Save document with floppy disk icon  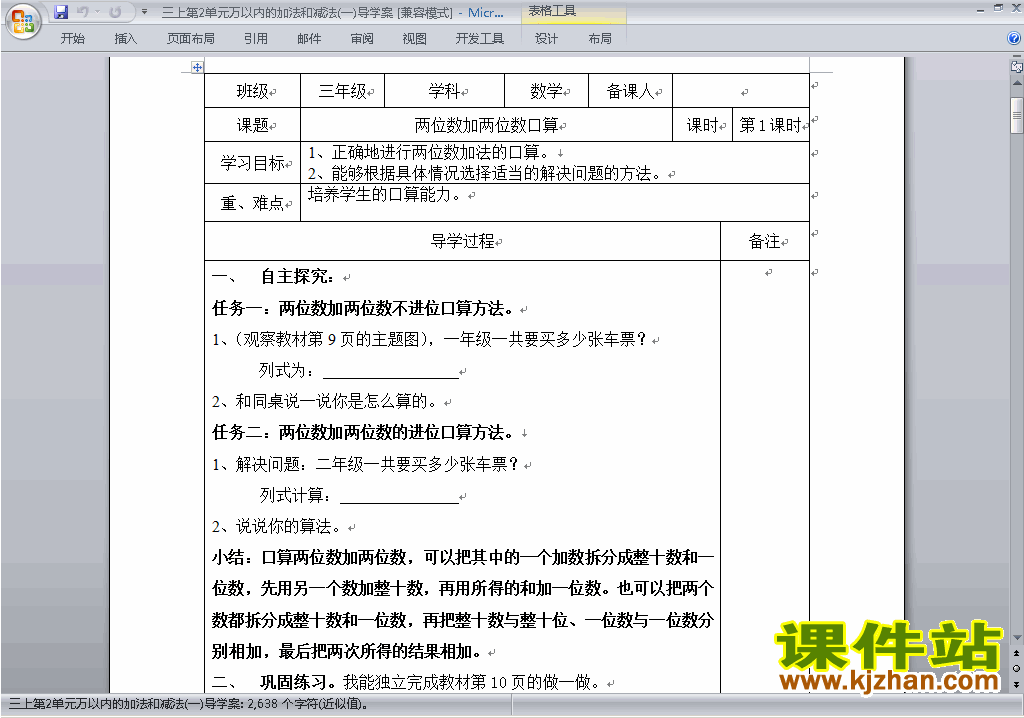click(x=61, y=12)
